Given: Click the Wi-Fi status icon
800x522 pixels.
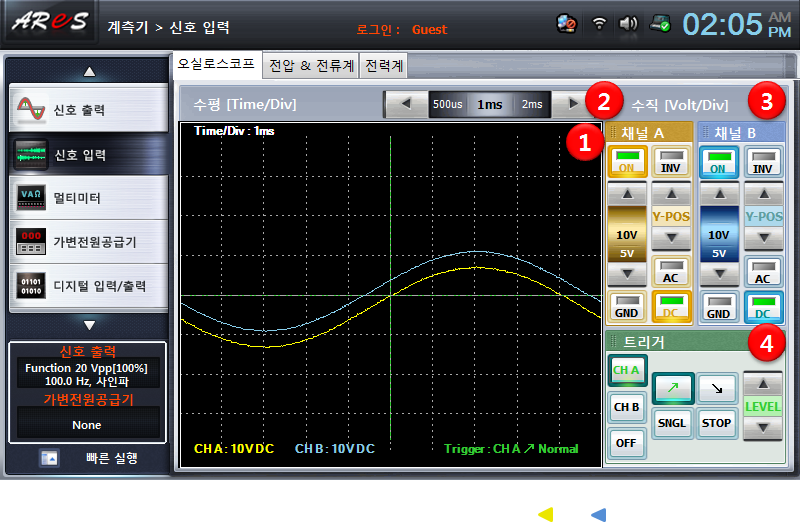Looking at the screenshot, I should (x=599, y=23).
